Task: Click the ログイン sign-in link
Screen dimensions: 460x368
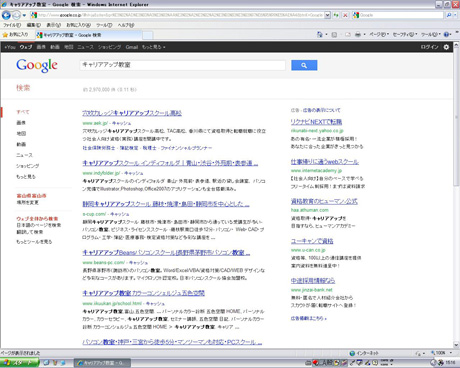Action: pos(429,47)
